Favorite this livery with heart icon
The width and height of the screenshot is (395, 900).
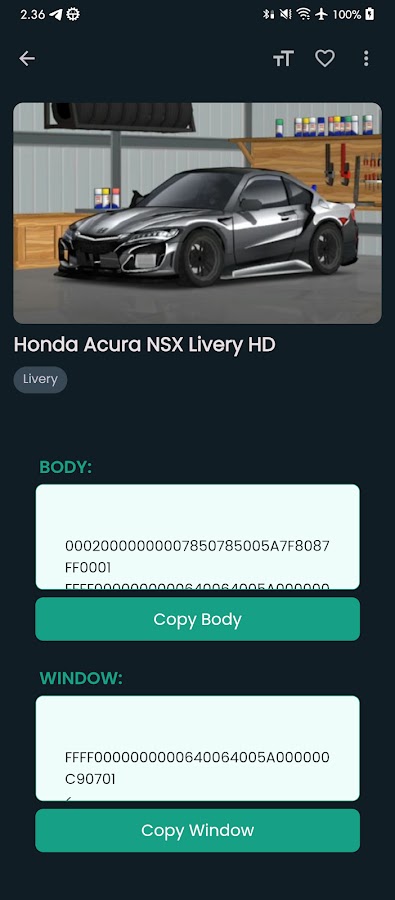pyautogui.click(x=325, y=59)
